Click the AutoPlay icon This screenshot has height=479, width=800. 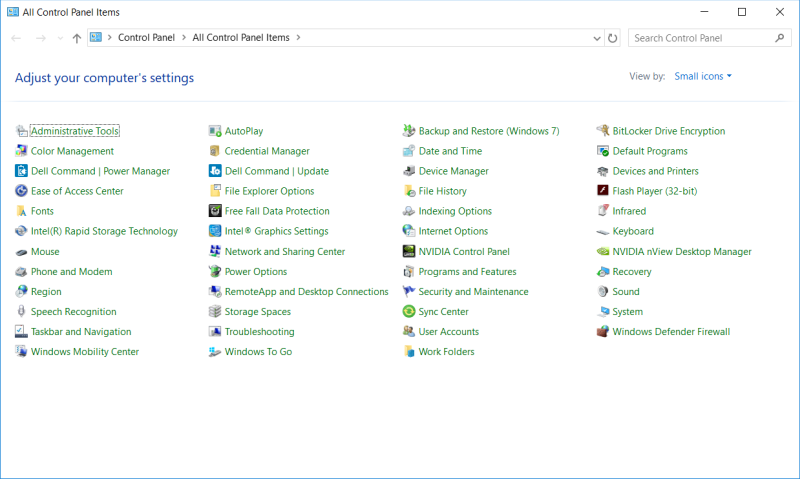pos(215,131)
